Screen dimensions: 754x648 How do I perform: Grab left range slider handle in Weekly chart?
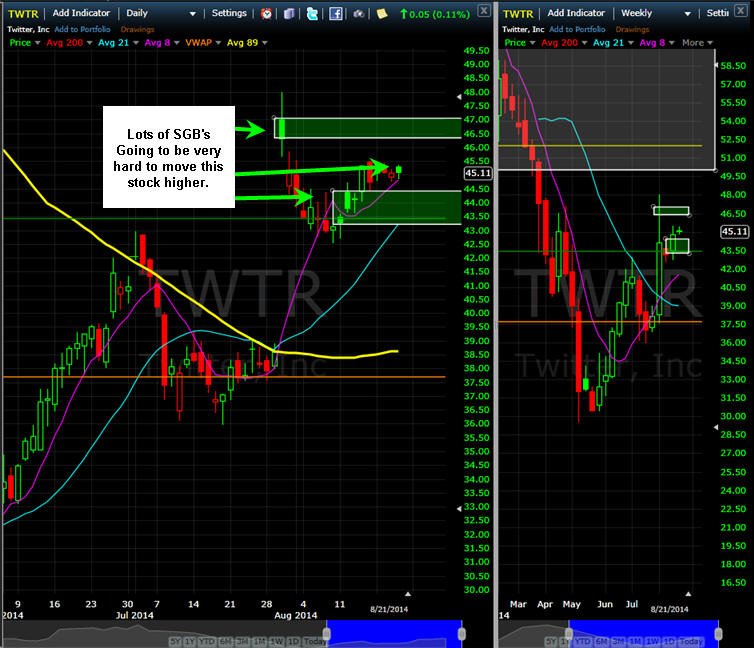pyautogui.click(x=569, y=634)
